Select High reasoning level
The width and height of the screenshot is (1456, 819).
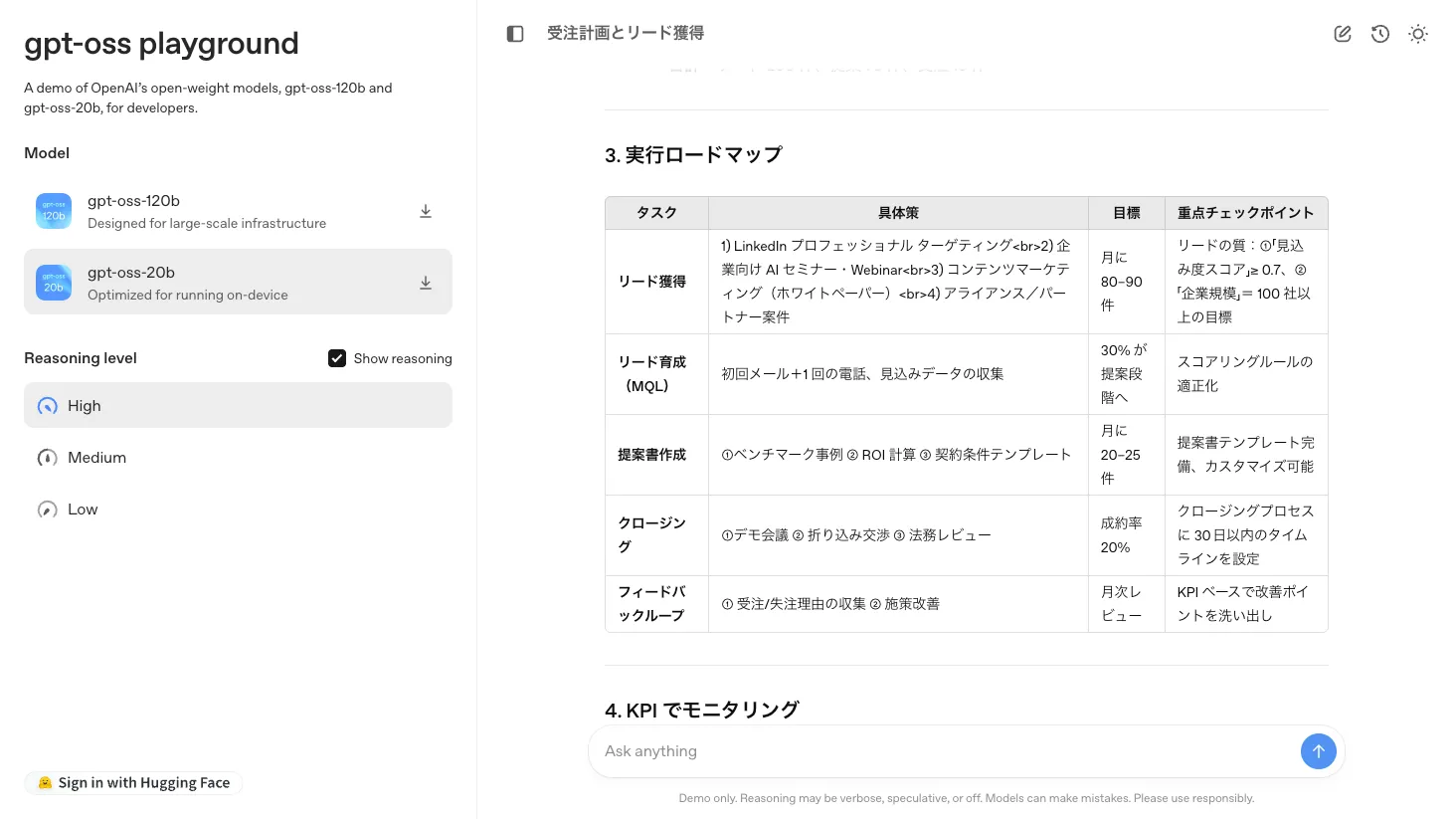pyautogui.click(x=238, y=406)
